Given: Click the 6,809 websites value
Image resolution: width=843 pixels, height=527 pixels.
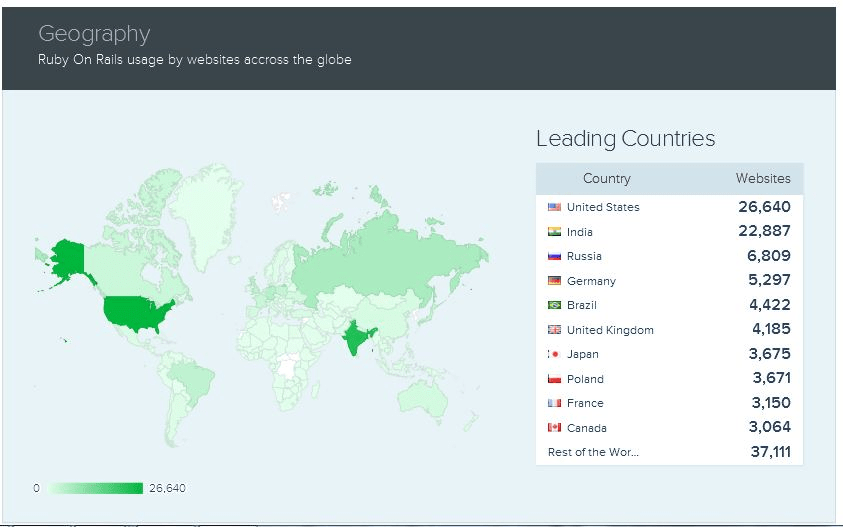Looking at the screenshot, I should coord(768,255).
